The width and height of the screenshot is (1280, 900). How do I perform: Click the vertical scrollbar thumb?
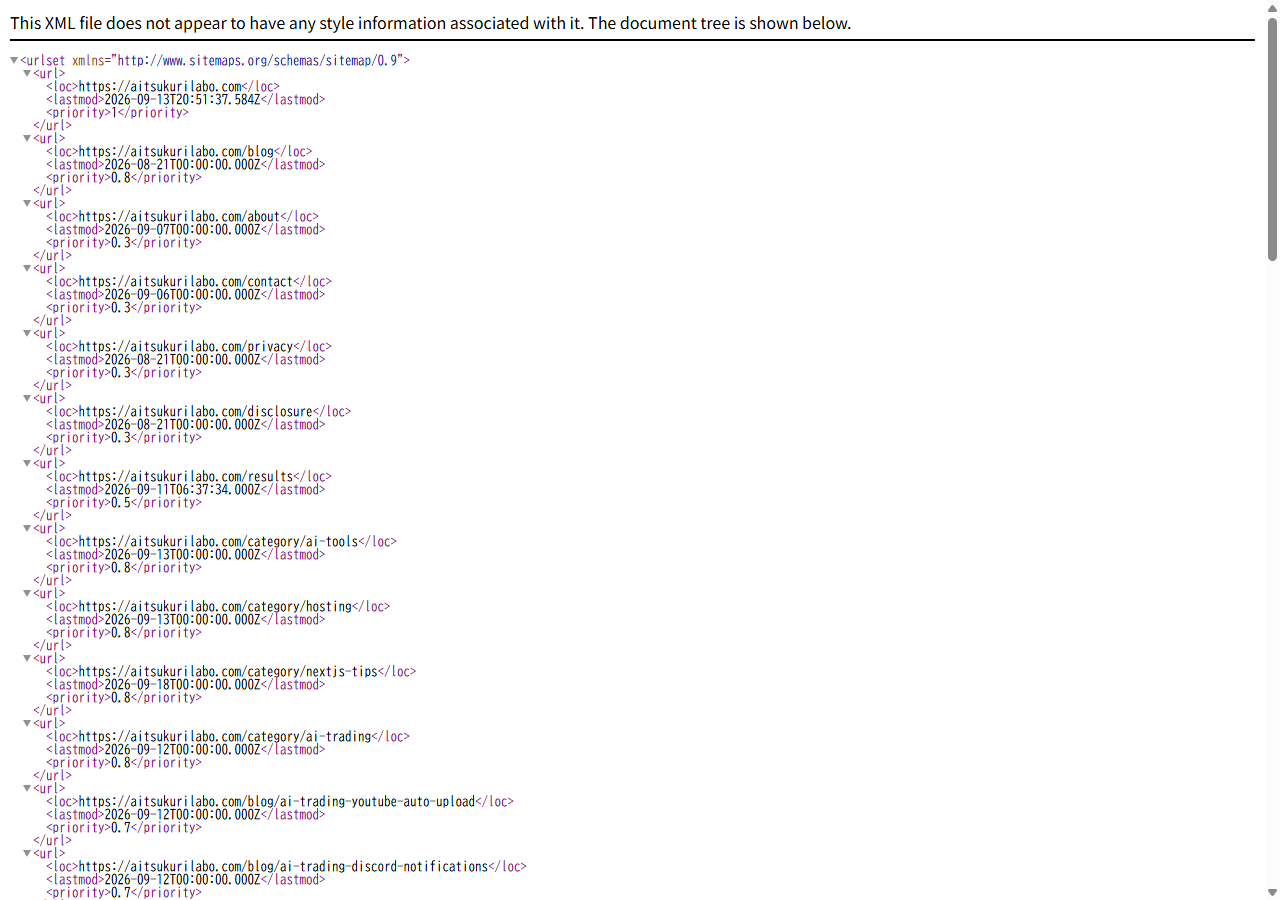[x=1272, y=140]
